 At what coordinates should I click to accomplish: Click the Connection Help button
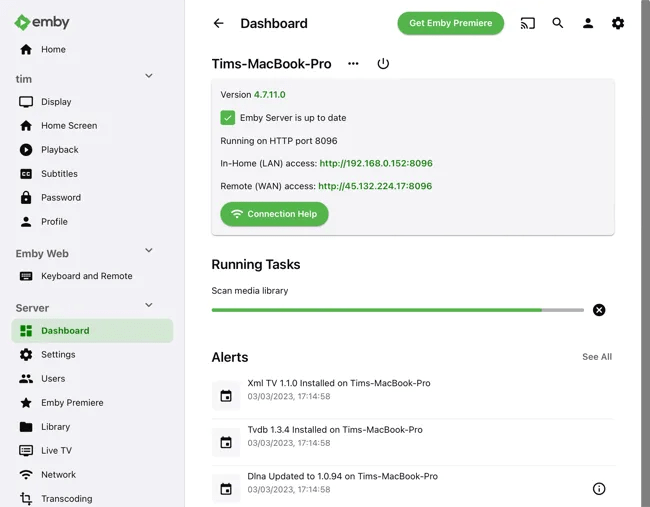click(x=274, y=214)
